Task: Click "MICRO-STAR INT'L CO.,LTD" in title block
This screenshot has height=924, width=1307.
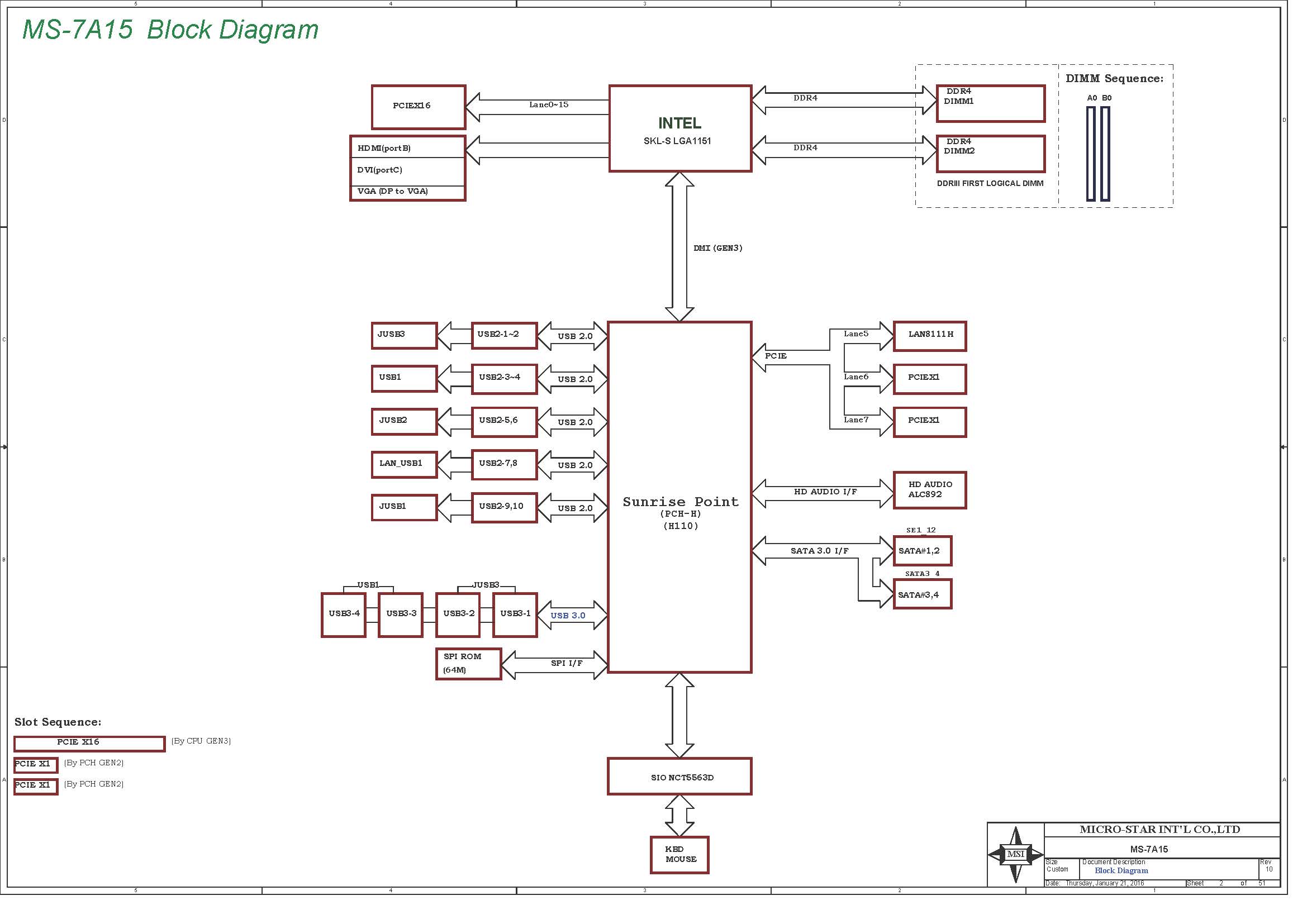Action: coord(1159,830)
